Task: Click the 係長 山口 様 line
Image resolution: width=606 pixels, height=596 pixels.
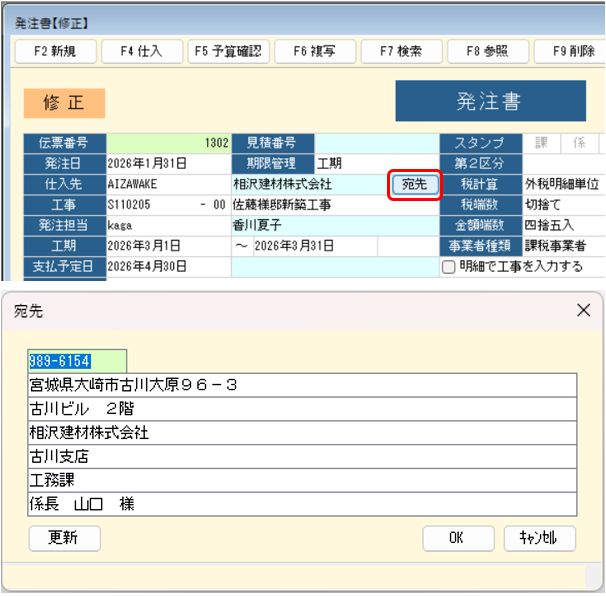Action: tap(302, 504)
